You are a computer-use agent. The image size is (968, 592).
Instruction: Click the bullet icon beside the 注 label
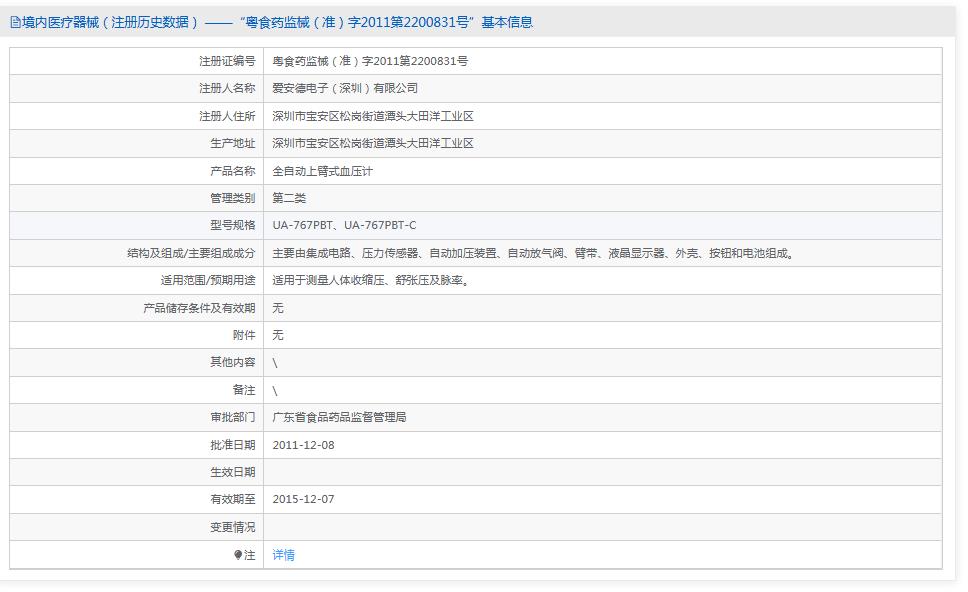click(x=238, y=555)
